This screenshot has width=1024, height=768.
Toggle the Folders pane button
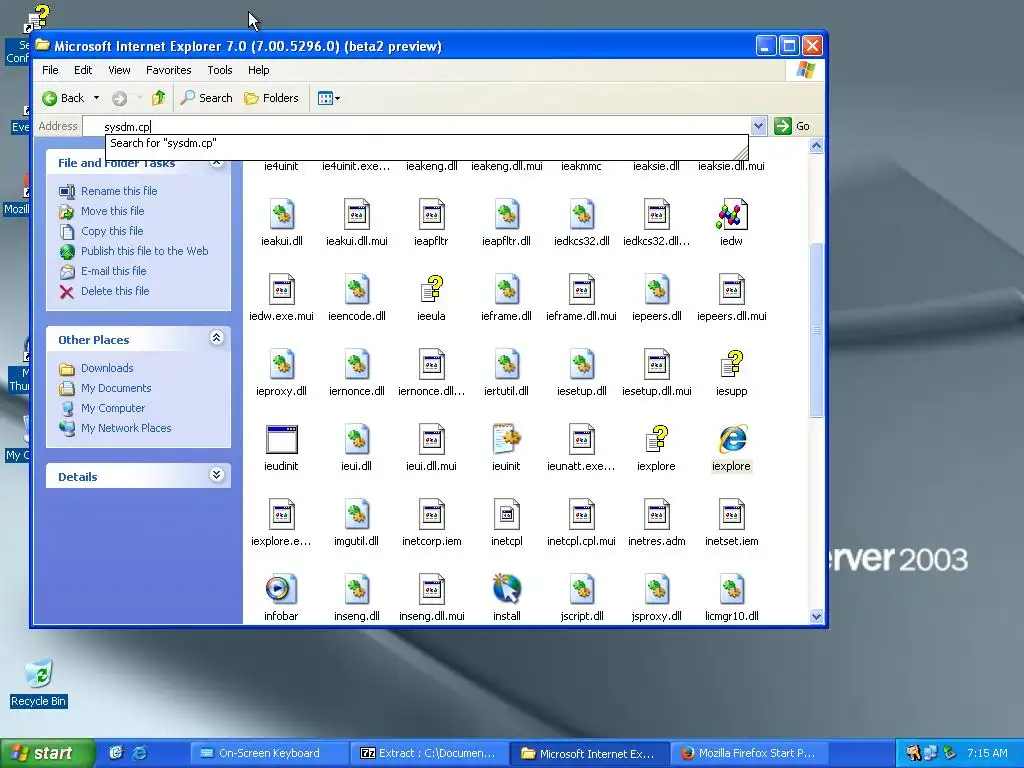271,98
